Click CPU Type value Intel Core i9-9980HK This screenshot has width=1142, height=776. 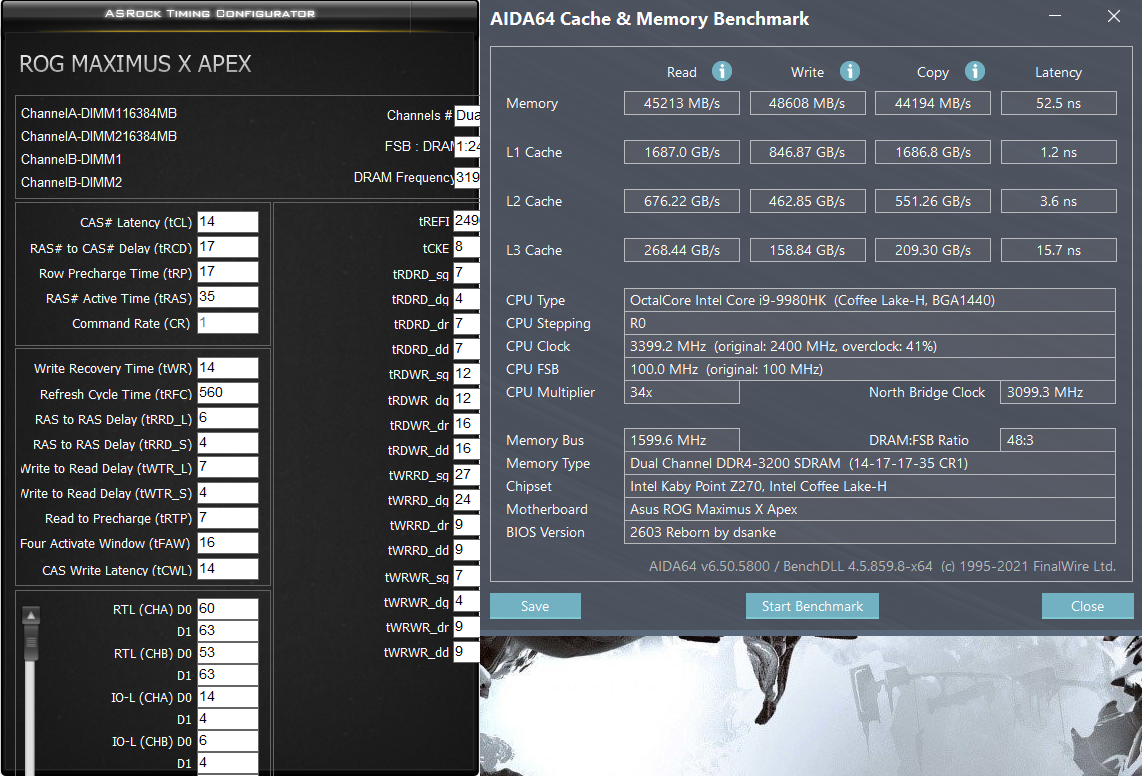click(870, 299)
